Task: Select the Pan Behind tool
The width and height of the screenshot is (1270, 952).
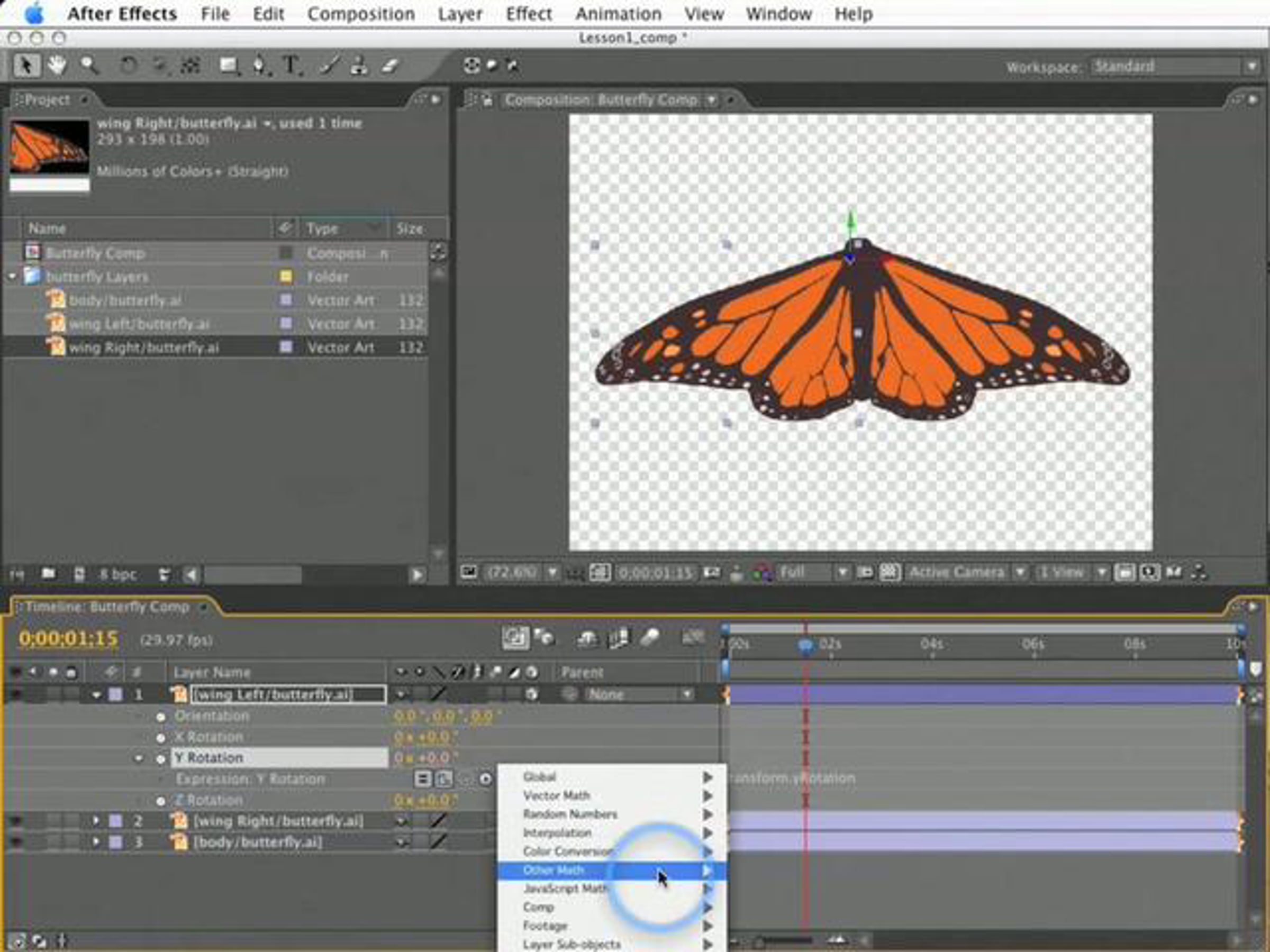Action: point(190,66)
